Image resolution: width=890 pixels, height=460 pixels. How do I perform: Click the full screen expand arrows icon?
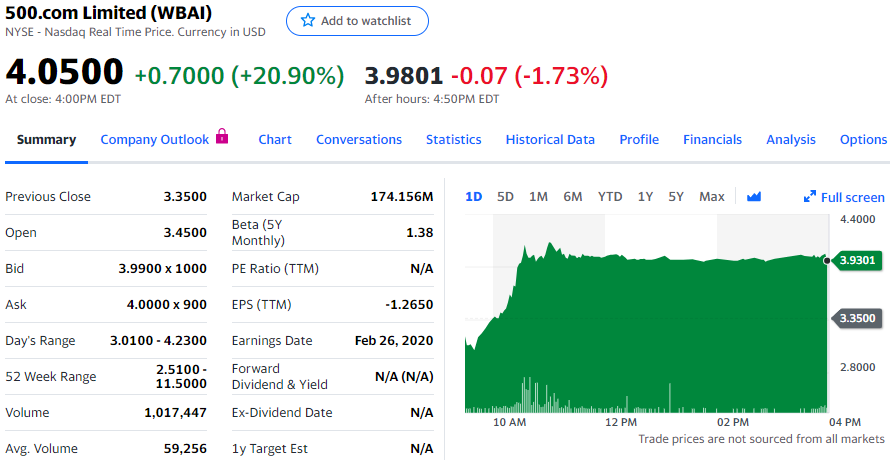[810, 196]
